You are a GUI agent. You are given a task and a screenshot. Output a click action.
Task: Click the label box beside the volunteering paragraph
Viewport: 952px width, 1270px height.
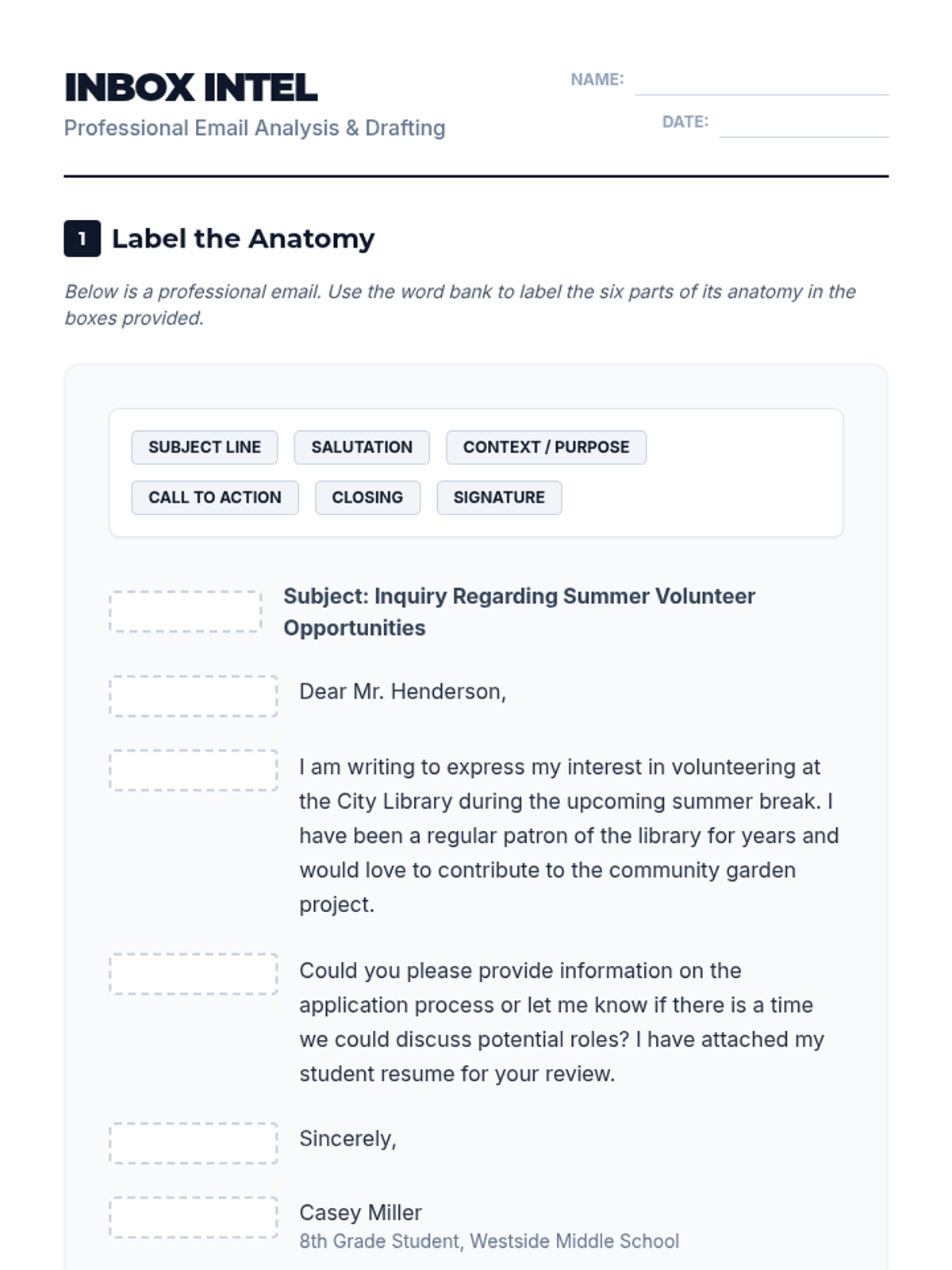194,770
